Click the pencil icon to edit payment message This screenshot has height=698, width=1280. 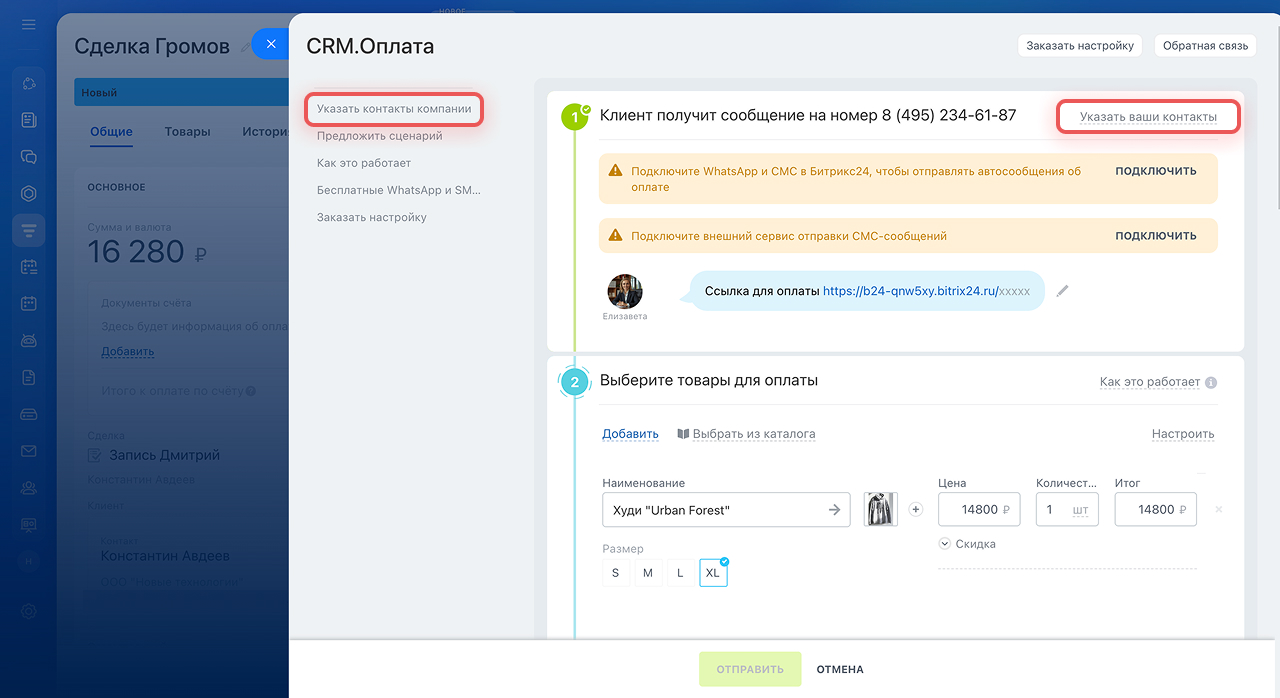(1063, 291)
